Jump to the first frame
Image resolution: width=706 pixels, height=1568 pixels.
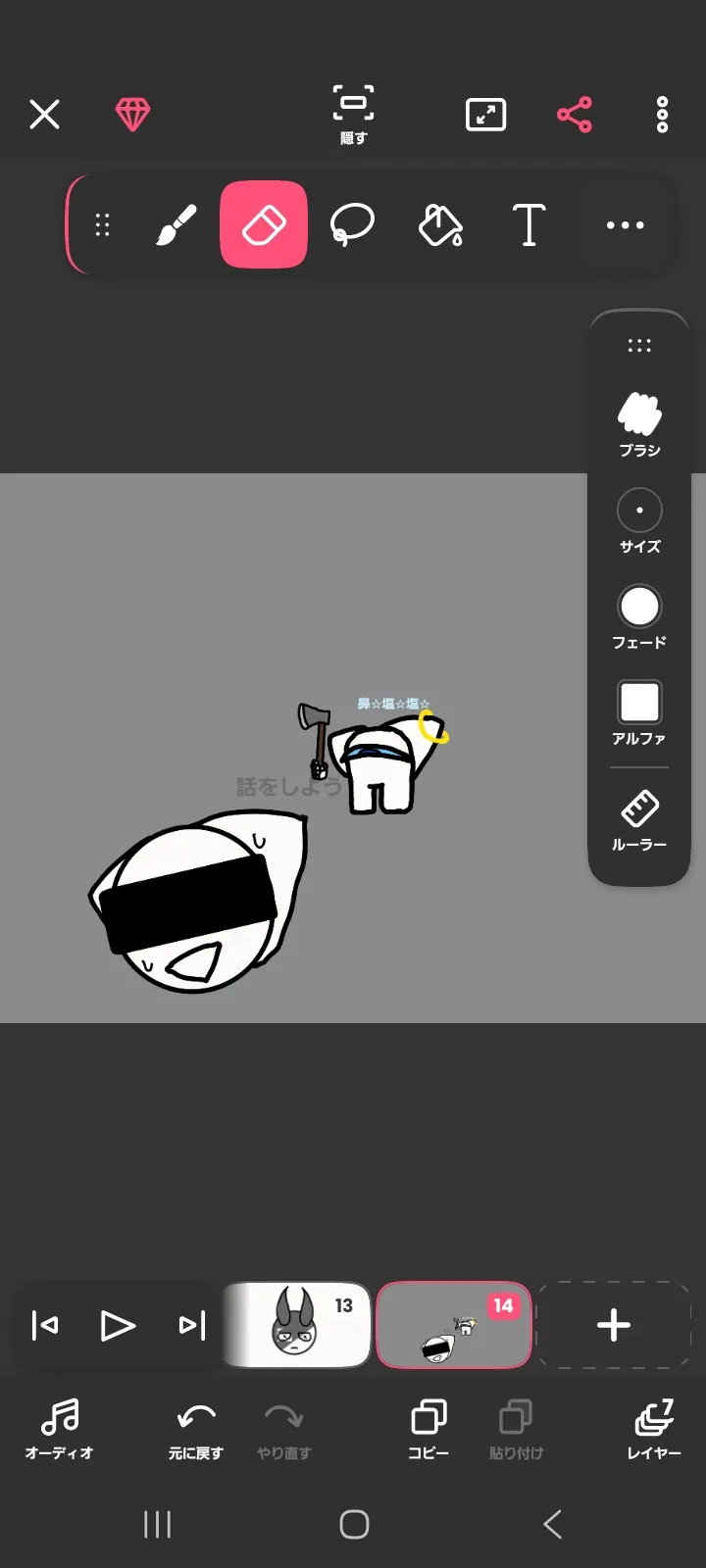[x=45, y=1326]
